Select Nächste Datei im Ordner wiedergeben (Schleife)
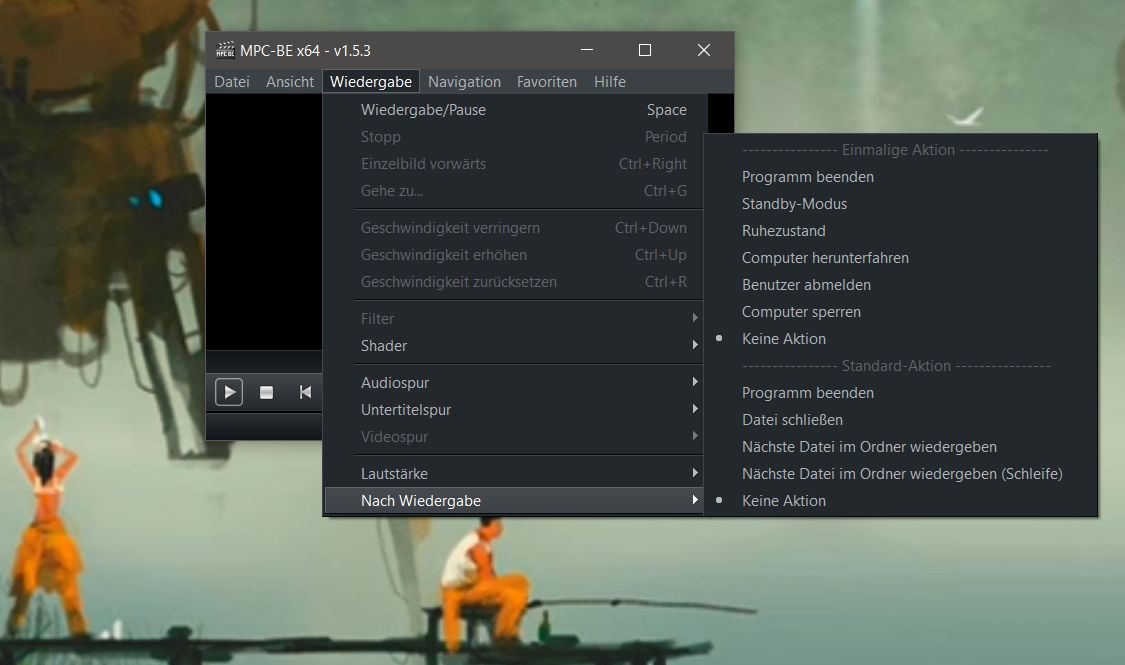Viewport: 1125px width, 665px height. point(901,474)
